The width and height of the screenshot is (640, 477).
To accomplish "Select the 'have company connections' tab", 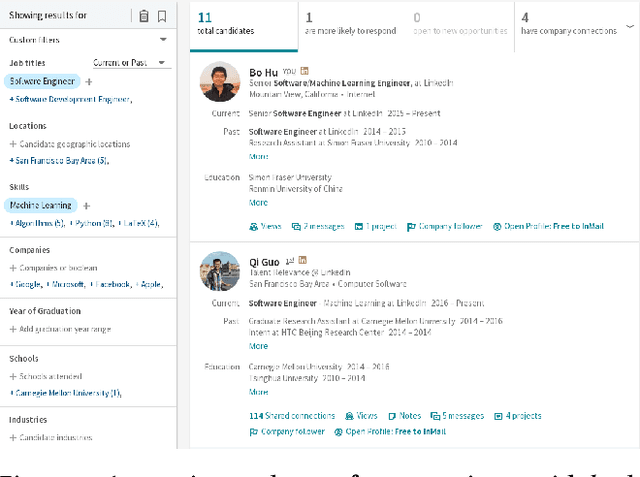I will (x=565, y=24).
